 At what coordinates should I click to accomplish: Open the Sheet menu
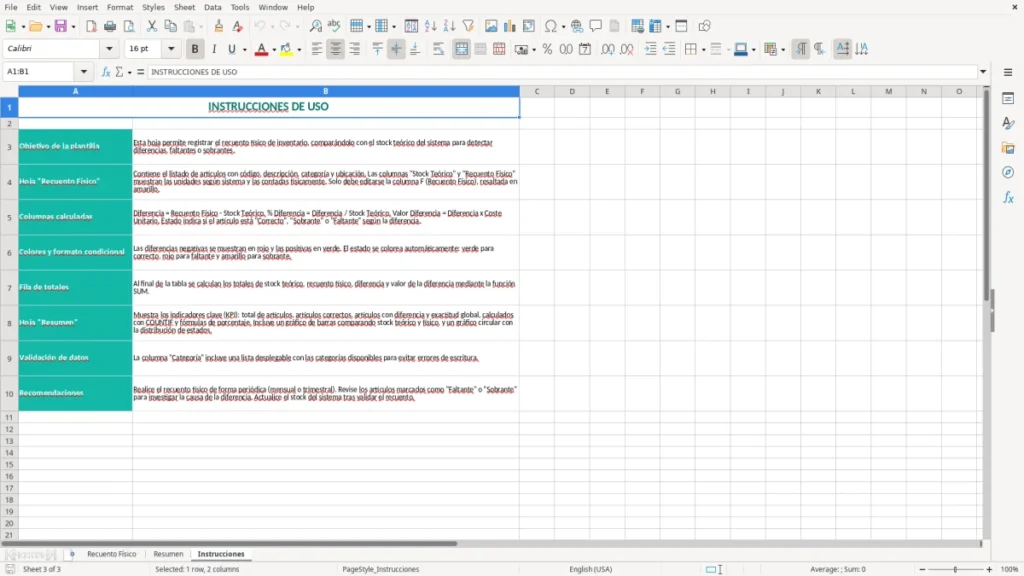(x=184, y=7)
